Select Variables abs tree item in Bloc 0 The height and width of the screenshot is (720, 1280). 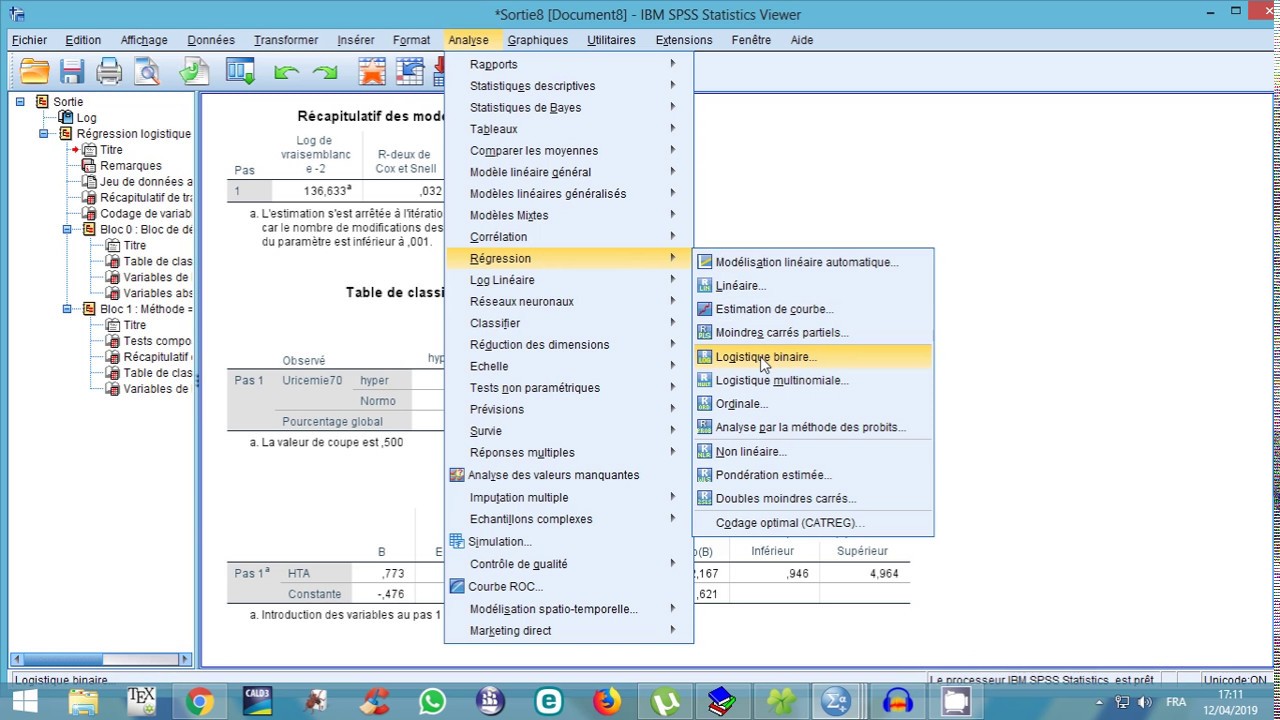click(156, 294)
